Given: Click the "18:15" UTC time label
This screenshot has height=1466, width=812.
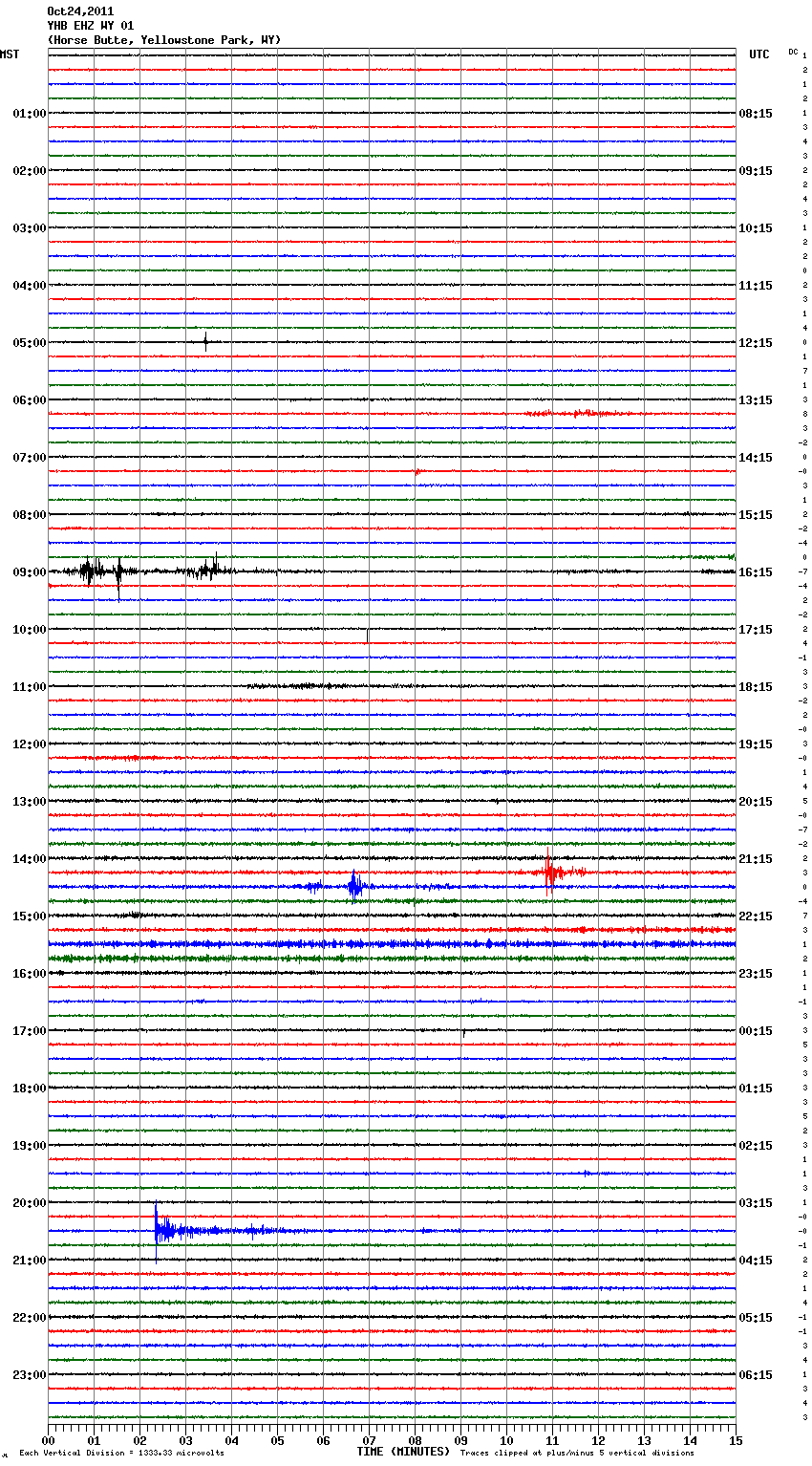Looking at the screenshot, I should [756, 687].
